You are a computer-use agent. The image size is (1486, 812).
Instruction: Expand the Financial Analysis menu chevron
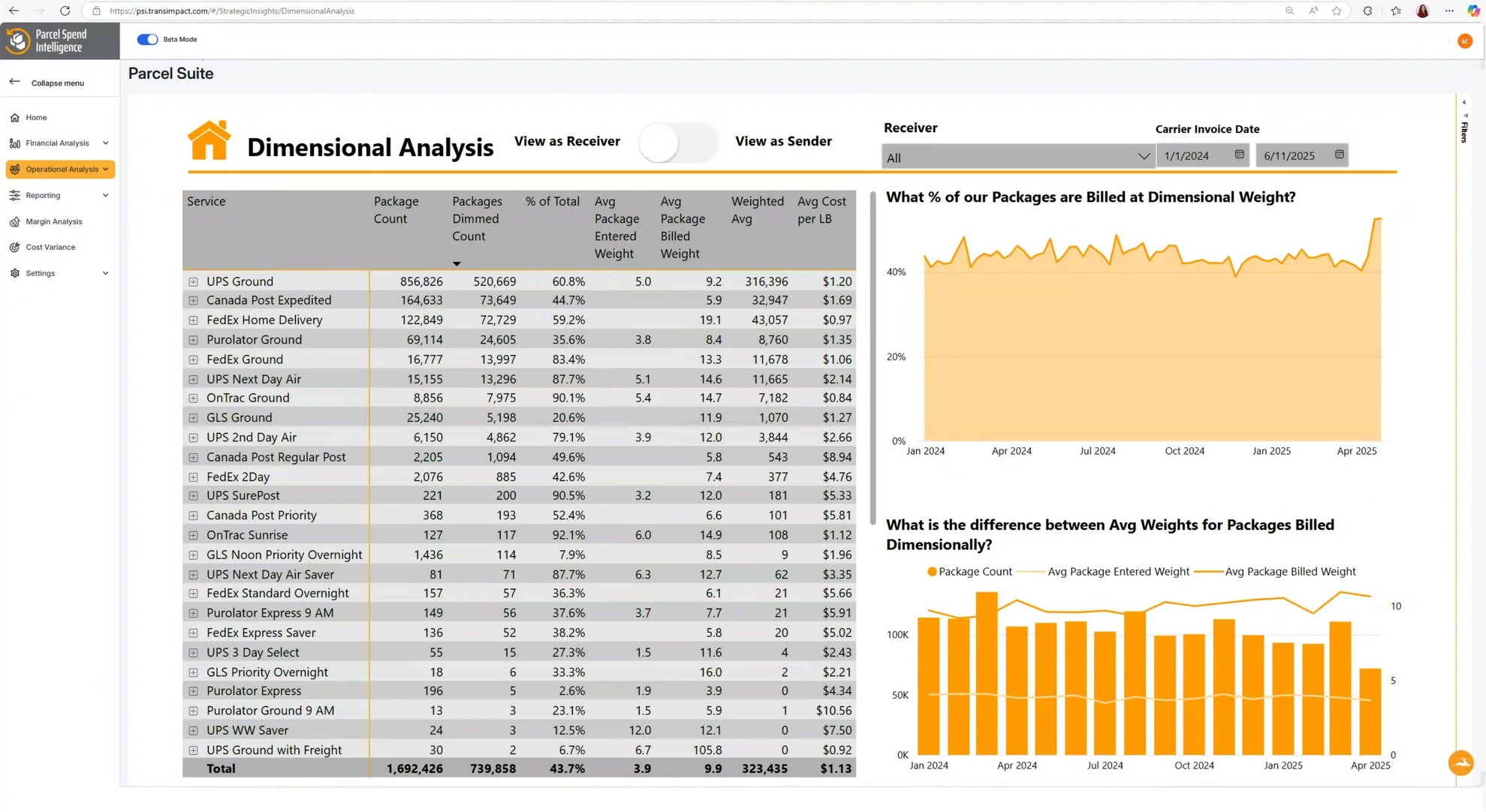click(x=105, y=143)
